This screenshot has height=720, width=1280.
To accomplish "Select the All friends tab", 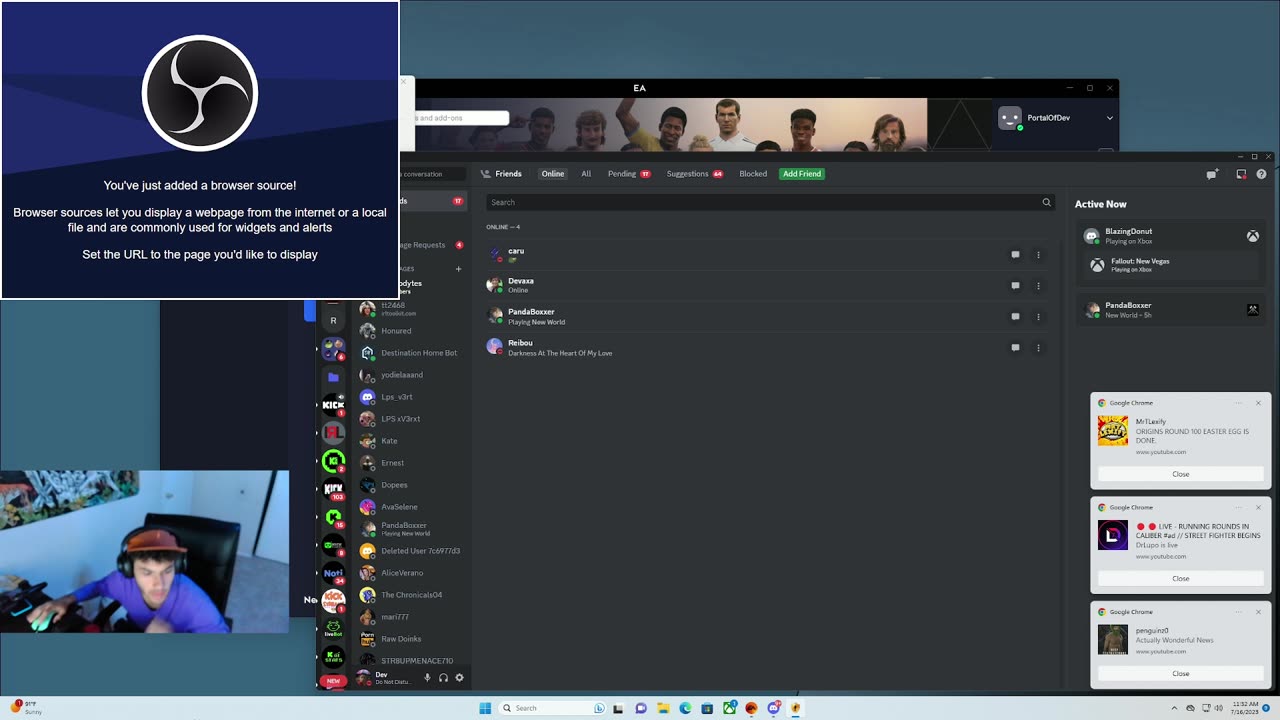I will tap(586, 174).
